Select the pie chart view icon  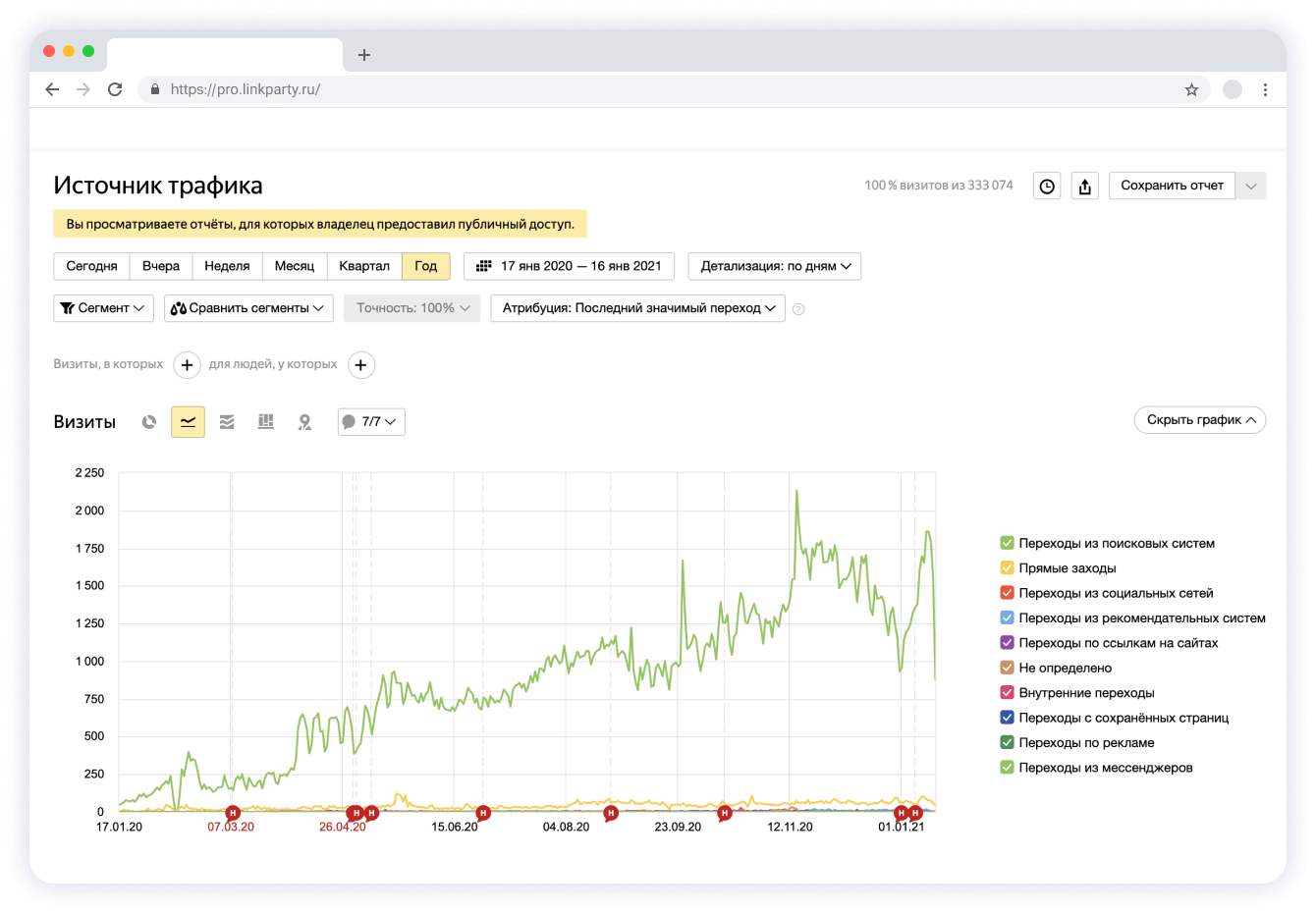pos(149,422)
